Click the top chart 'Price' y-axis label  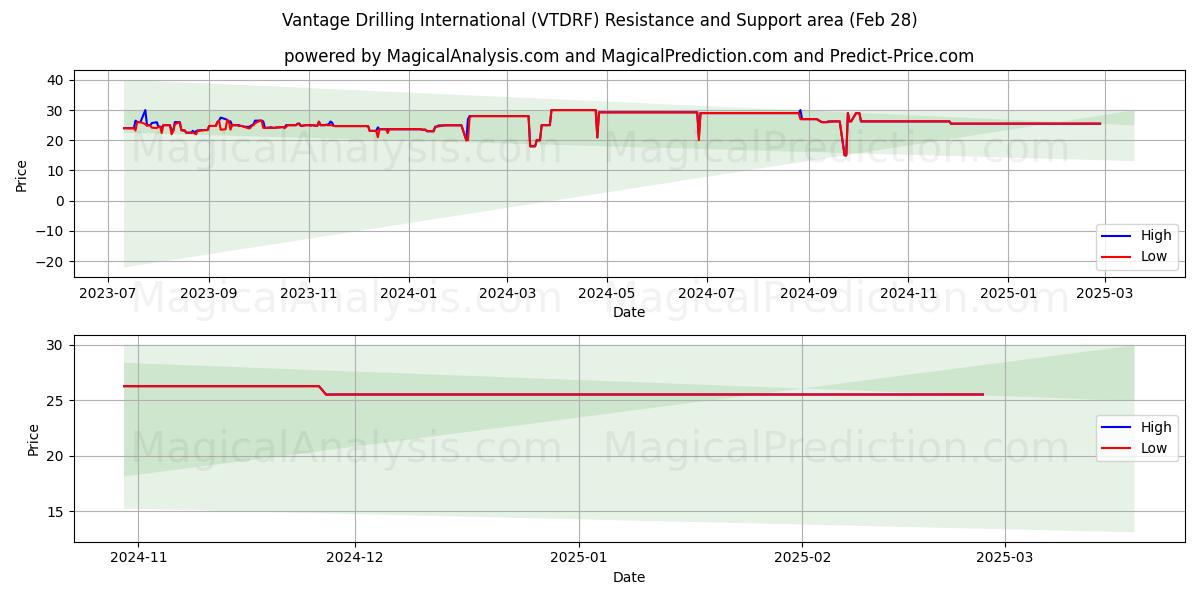22,174
